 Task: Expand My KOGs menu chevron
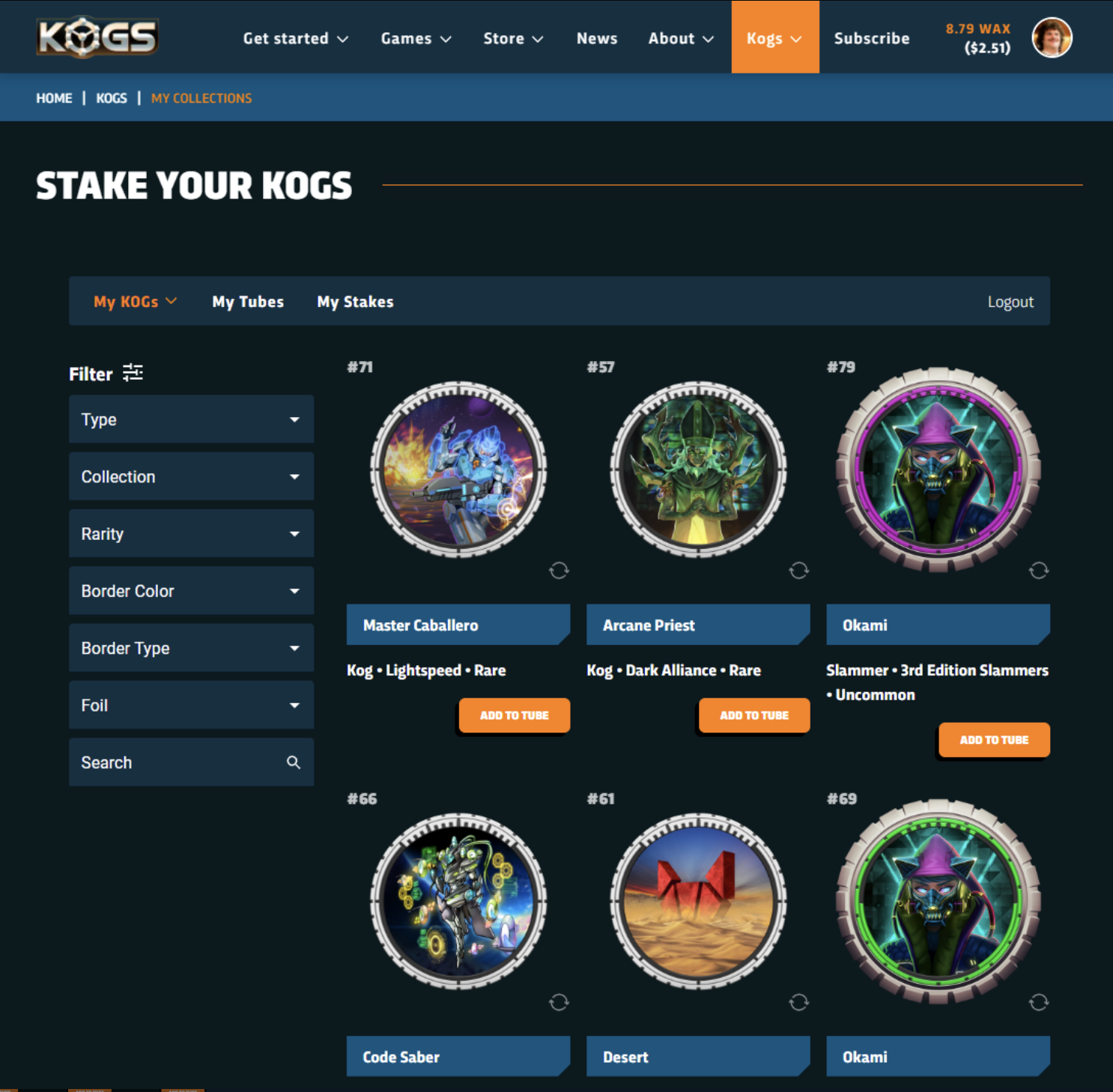point(172,301)
